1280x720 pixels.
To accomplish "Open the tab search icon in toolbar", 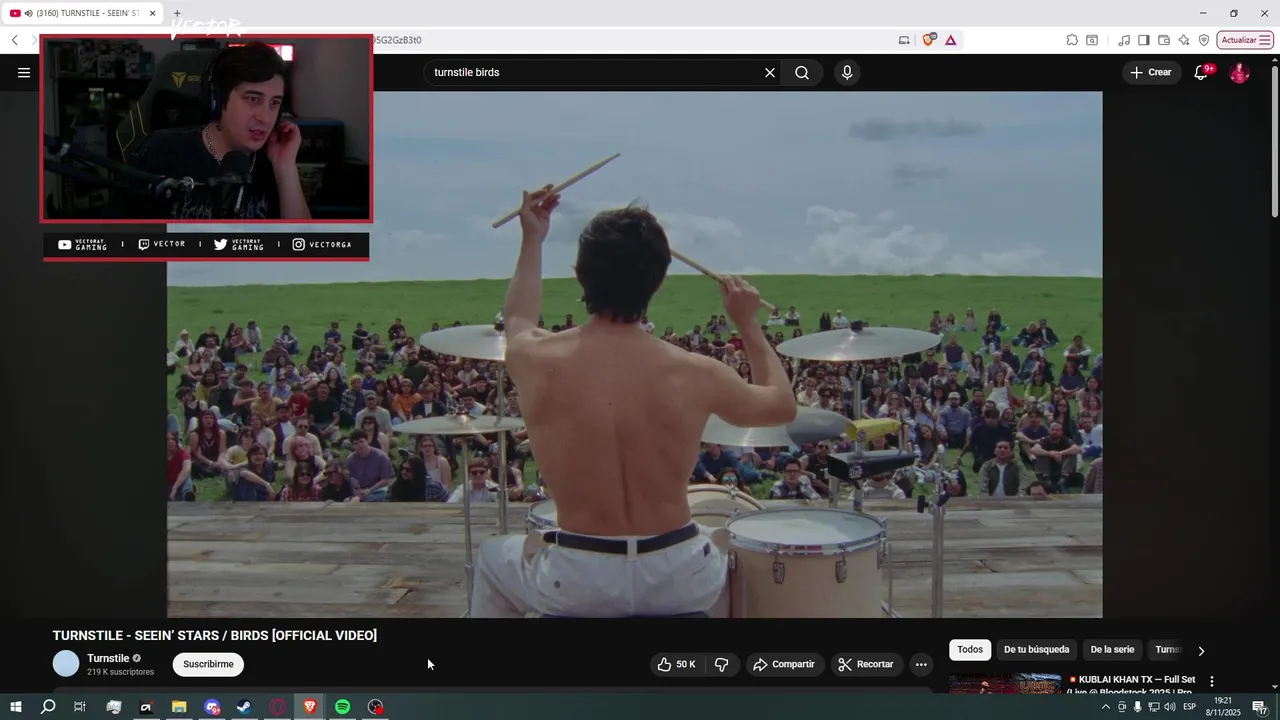I will point(1092,40).
